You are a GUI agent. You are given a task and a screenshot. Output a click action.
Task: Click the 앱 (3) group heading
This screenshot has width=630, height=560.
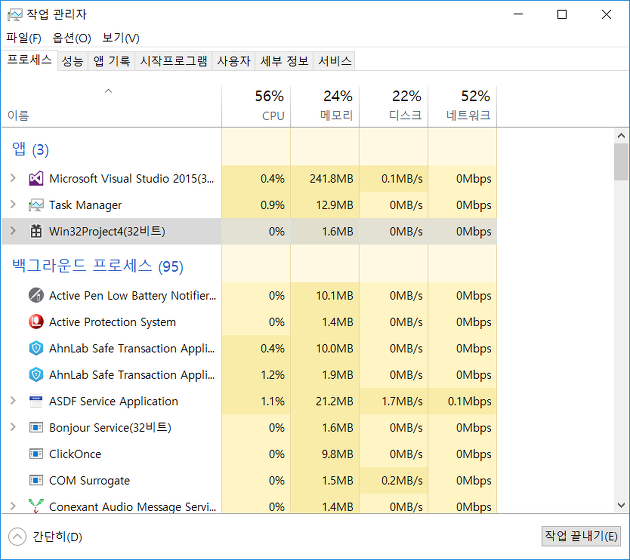tap(31, 149)
